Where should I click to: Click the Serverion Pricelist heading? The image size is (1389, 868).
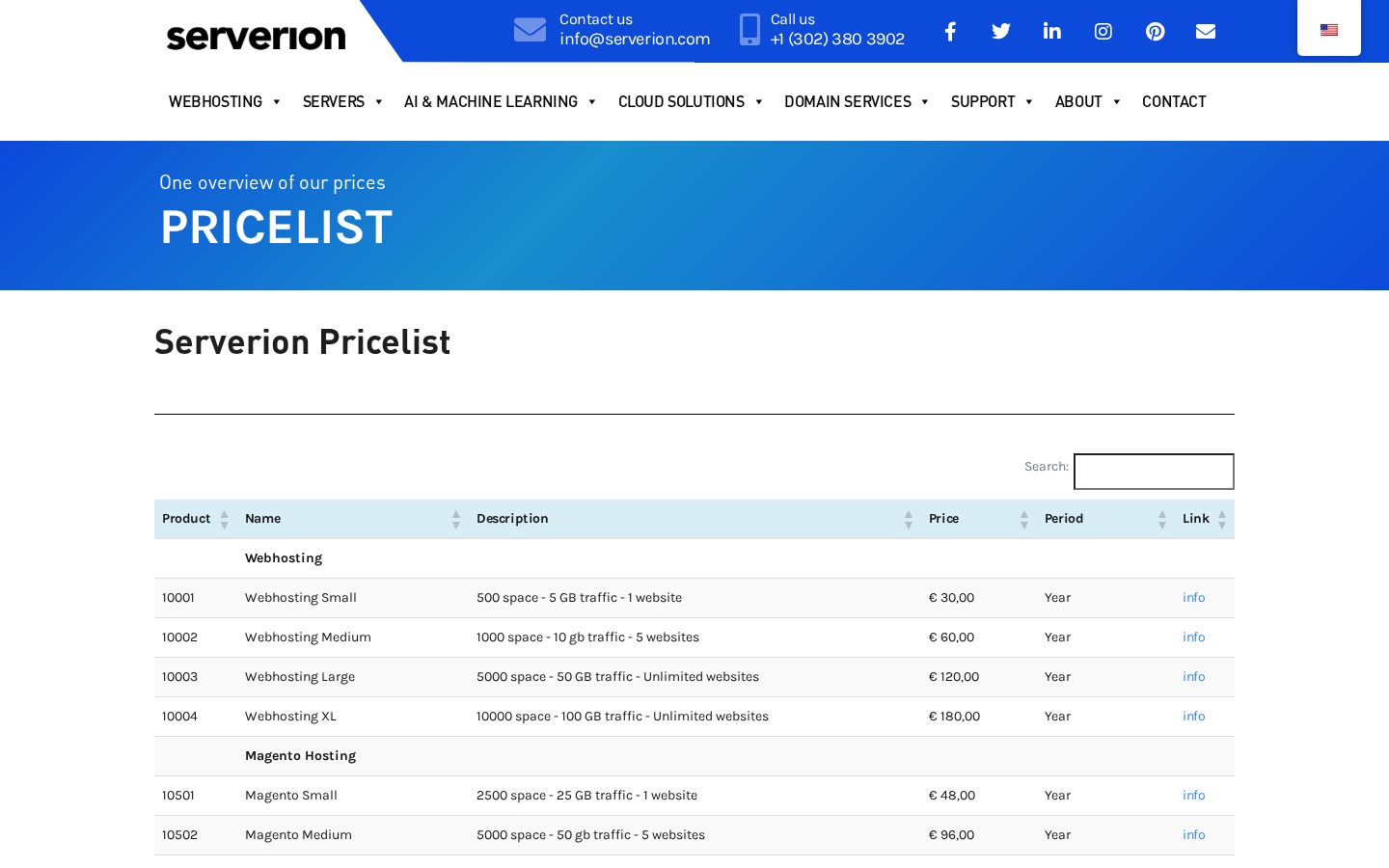(x=302, y=342)
